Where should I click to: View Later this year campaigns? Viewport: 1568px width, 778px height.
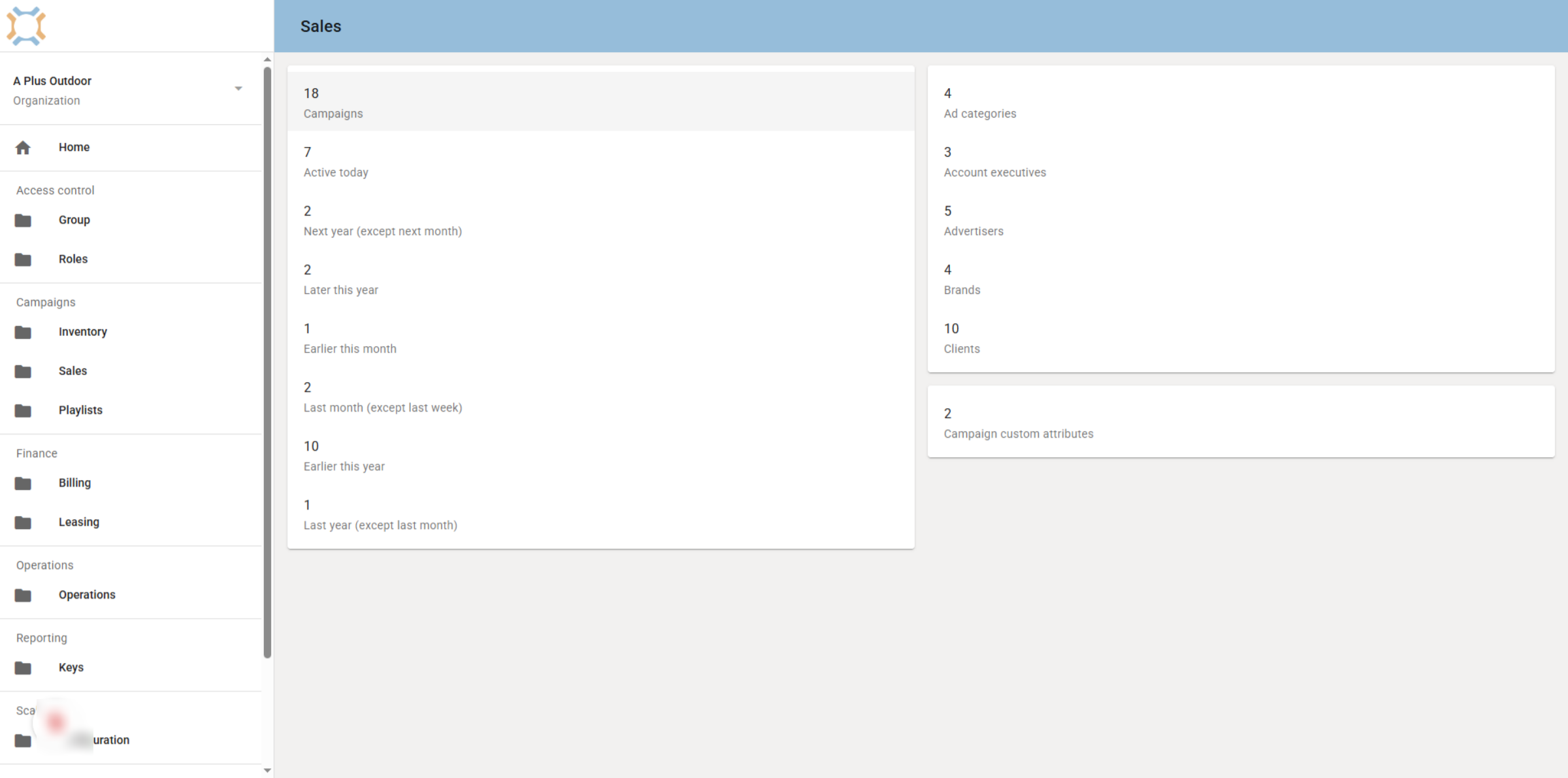[601, 278]
